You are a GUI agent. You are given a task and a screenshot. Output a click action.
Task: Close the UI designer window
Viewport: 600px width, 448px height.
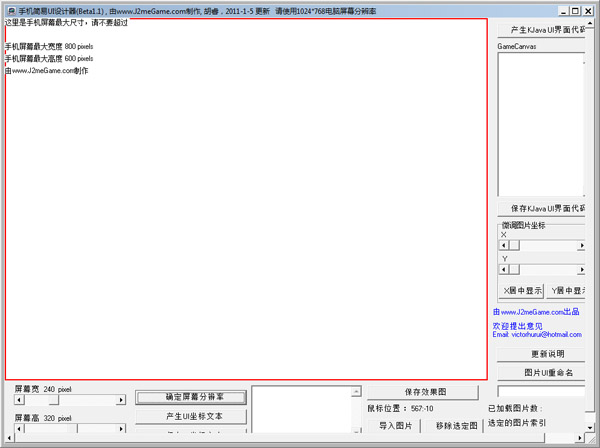tap(588, 11)
